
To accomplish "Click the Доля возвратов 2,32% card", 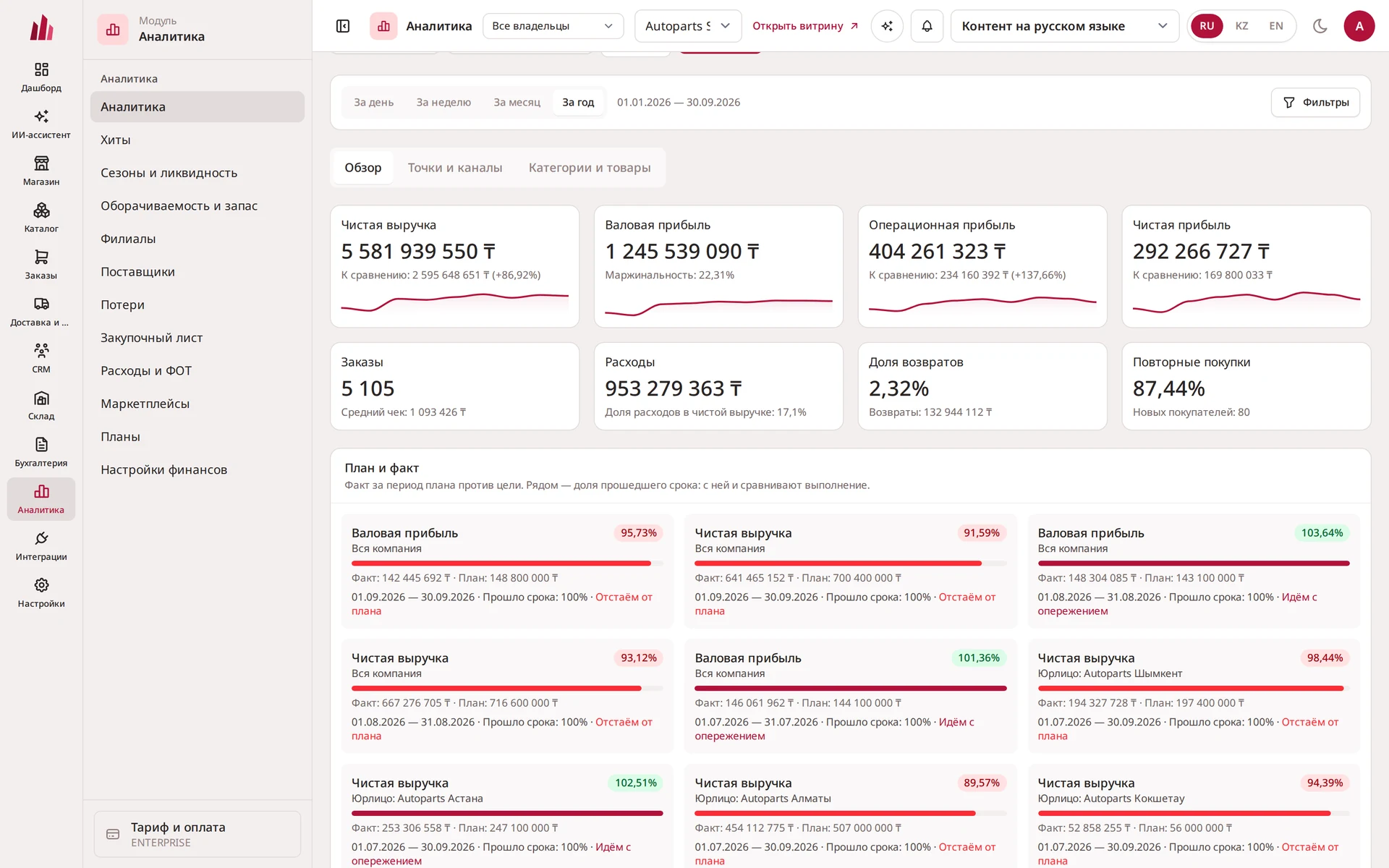I will 982,386.
